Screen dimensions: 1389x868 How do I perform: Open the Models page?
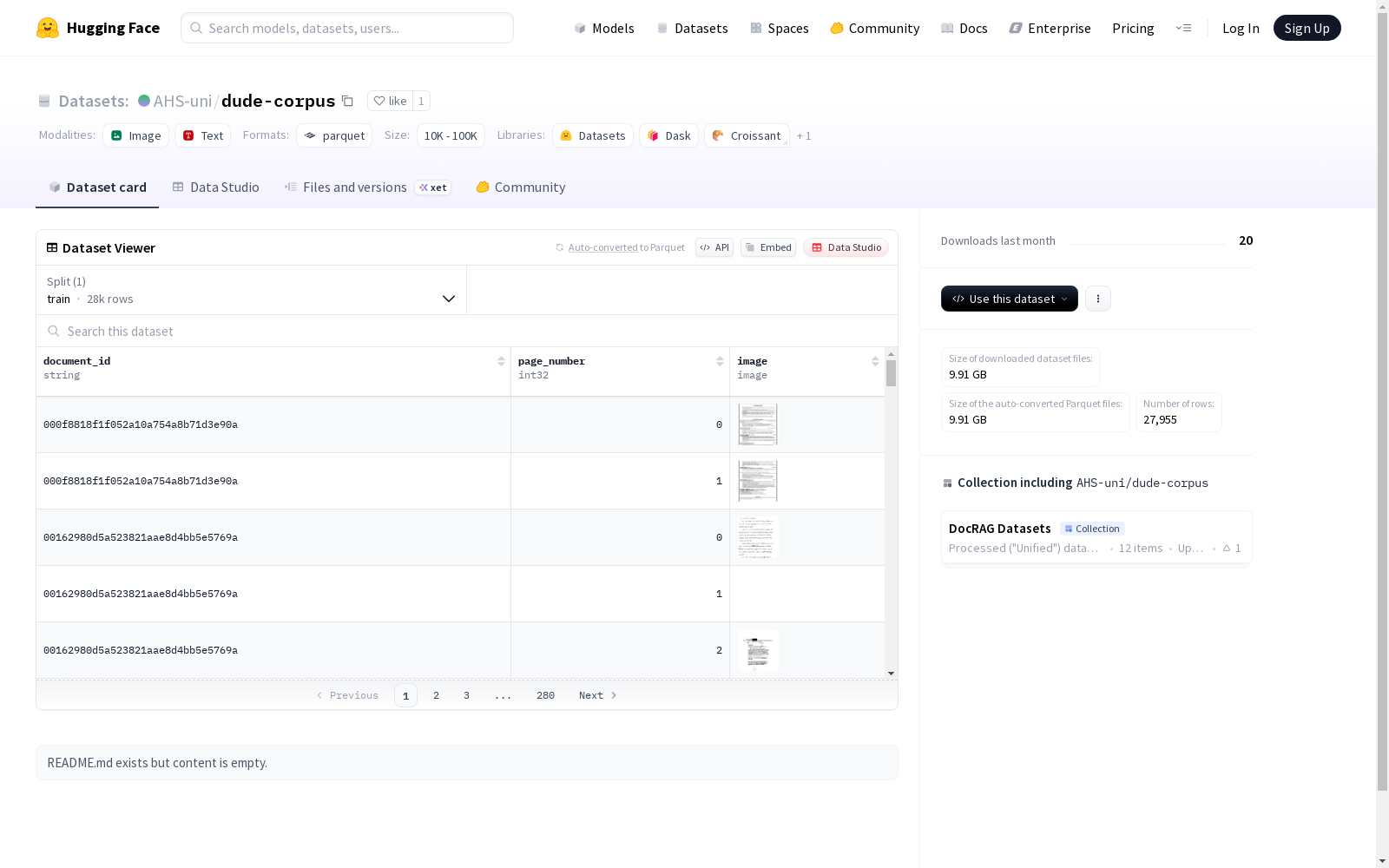pos(604,28)
